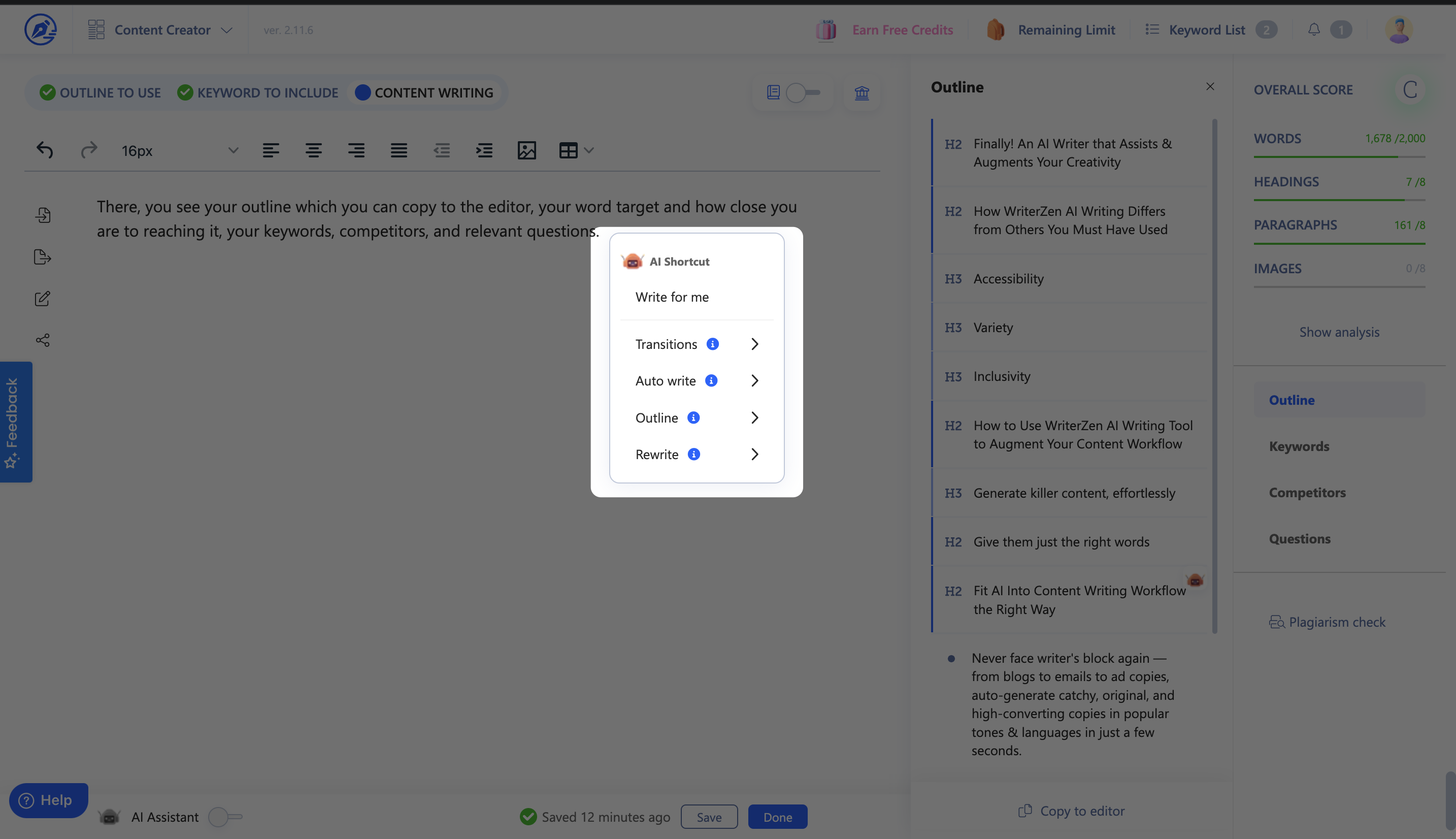Open user profile avatar

coord(1399,29)
